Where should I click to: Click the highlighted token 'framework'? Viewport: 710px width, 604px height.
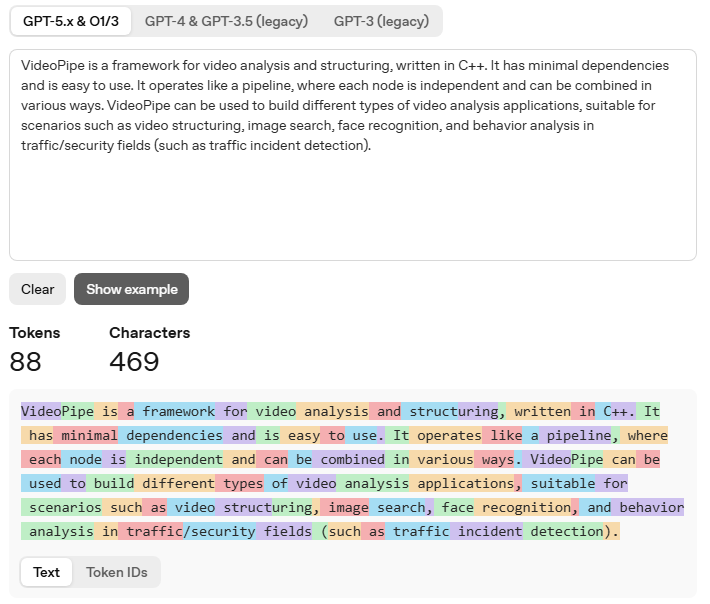175,411
